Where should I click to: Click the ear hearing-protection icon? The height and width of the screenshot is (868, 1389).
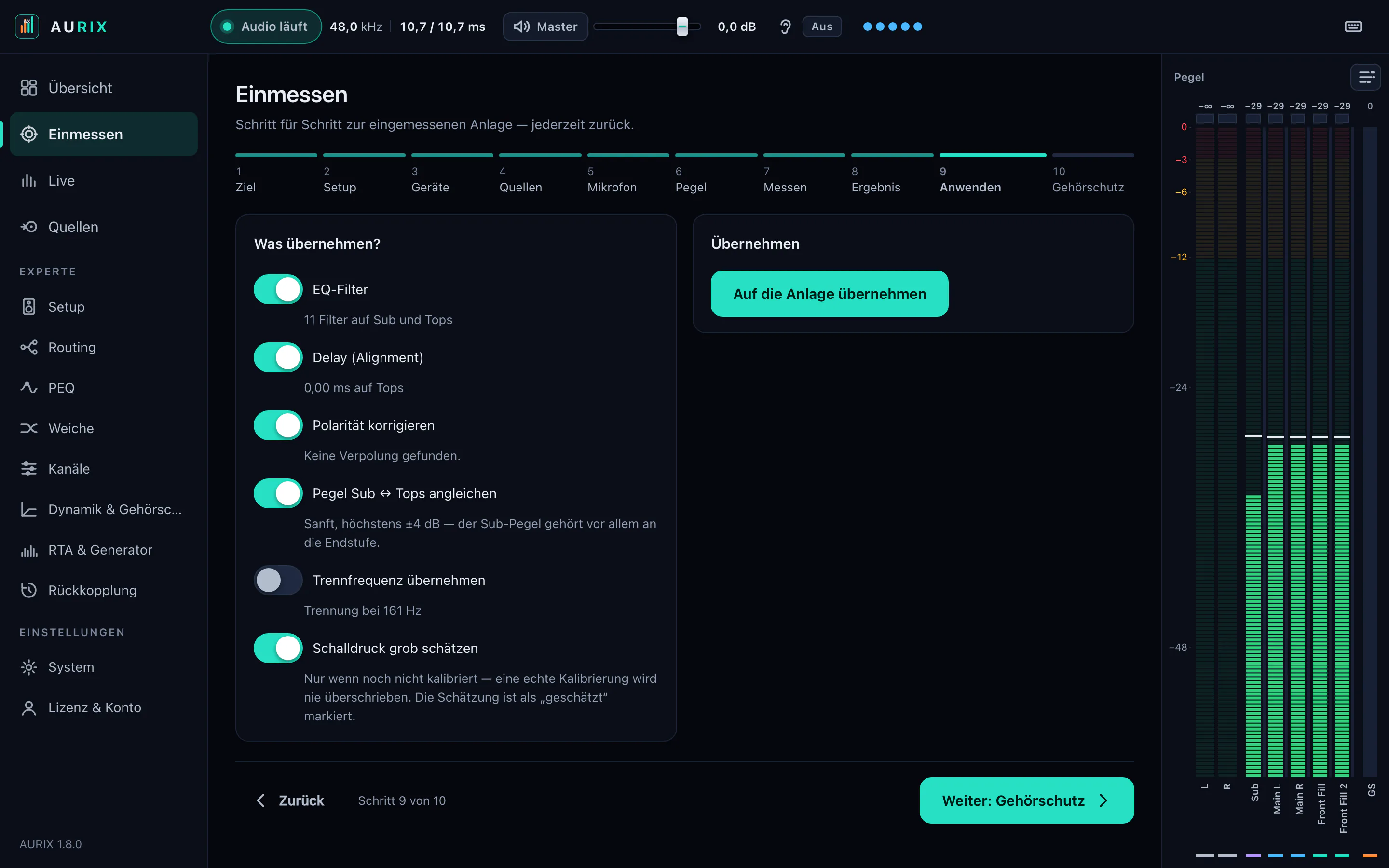click(785, 27)
